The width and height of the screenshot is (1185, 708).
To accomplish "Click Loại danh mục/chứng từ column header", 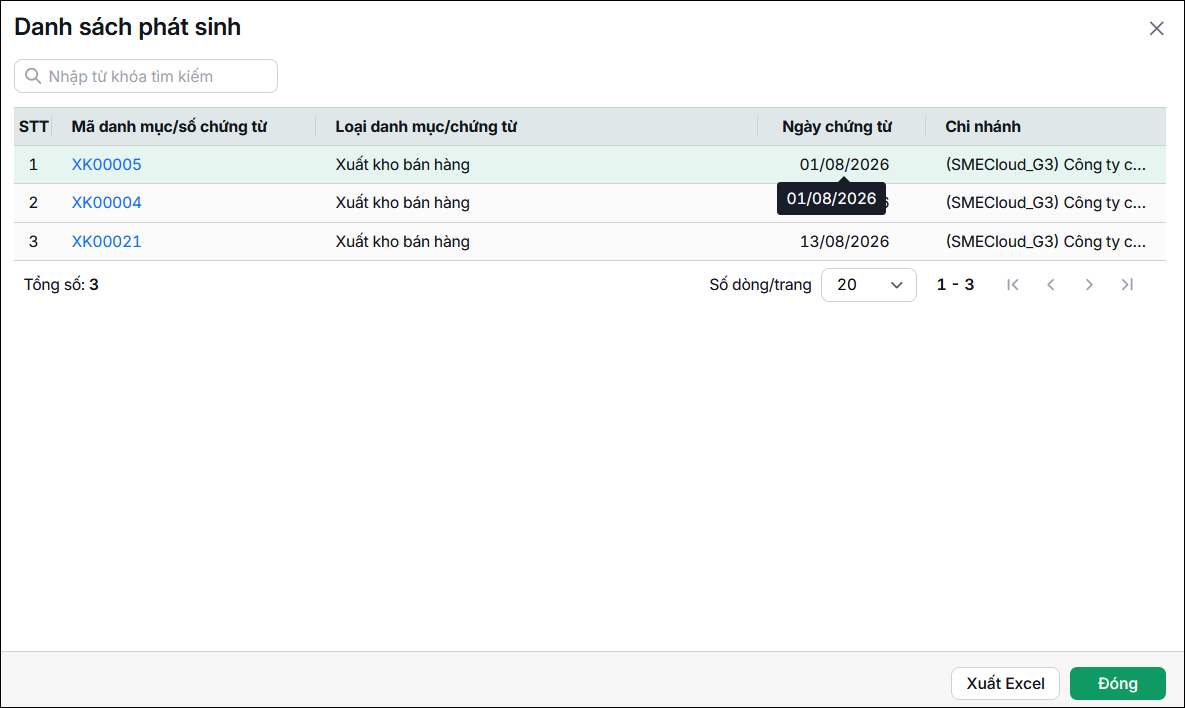I will pos(426,127).
